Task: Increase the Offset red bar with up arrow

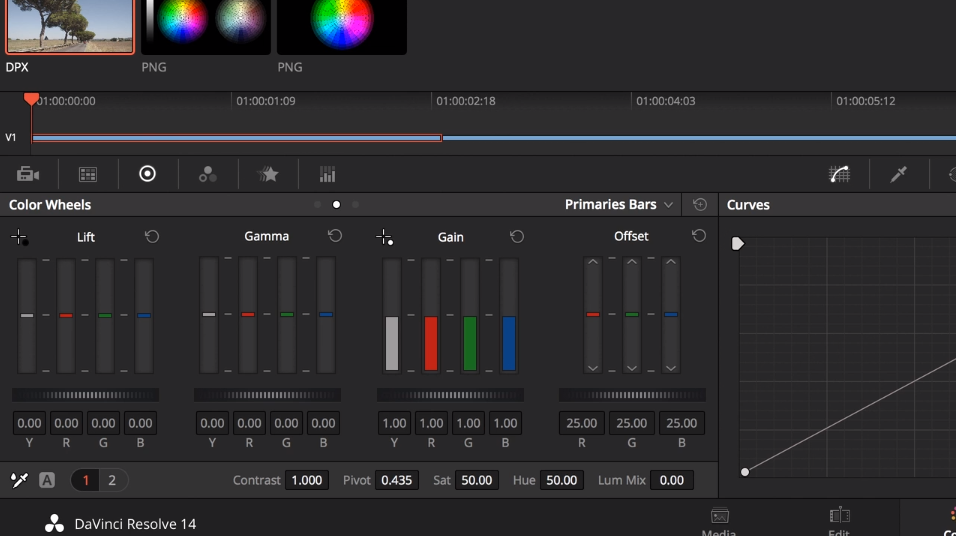Action: tap(593, 262)
